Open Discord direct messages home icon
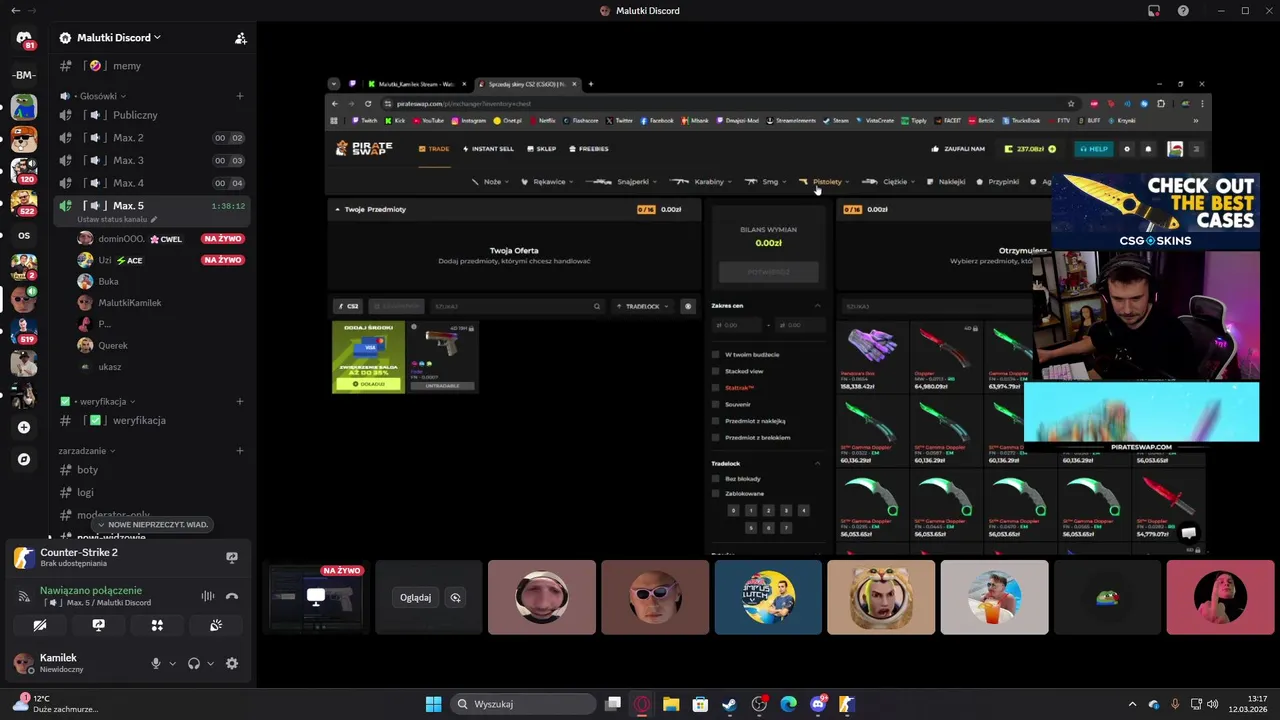This screenshot has height=720, width=1280. 24,39
